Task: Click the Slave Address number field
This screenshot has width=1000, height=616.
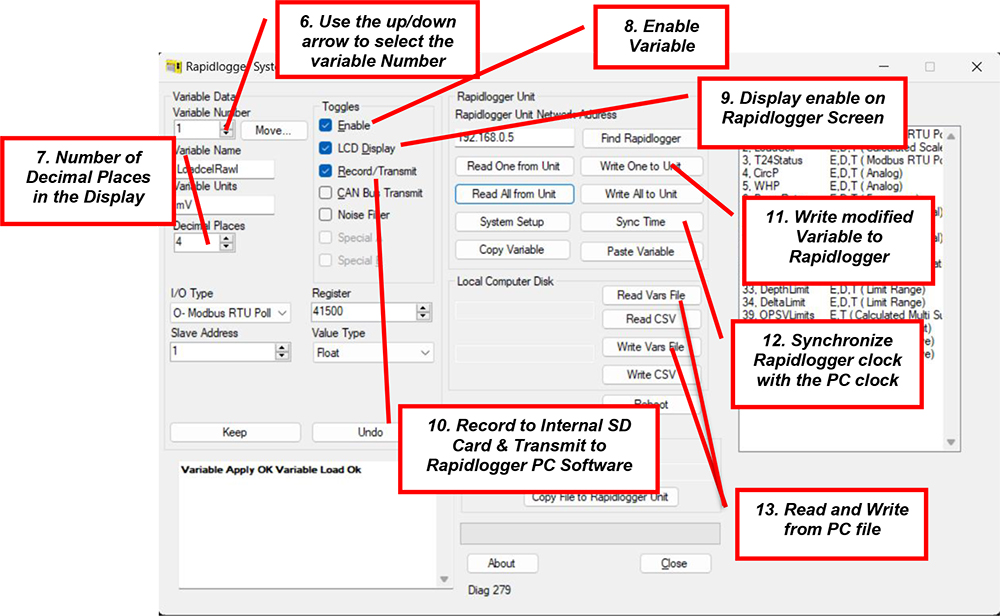Action: point(223,351)
